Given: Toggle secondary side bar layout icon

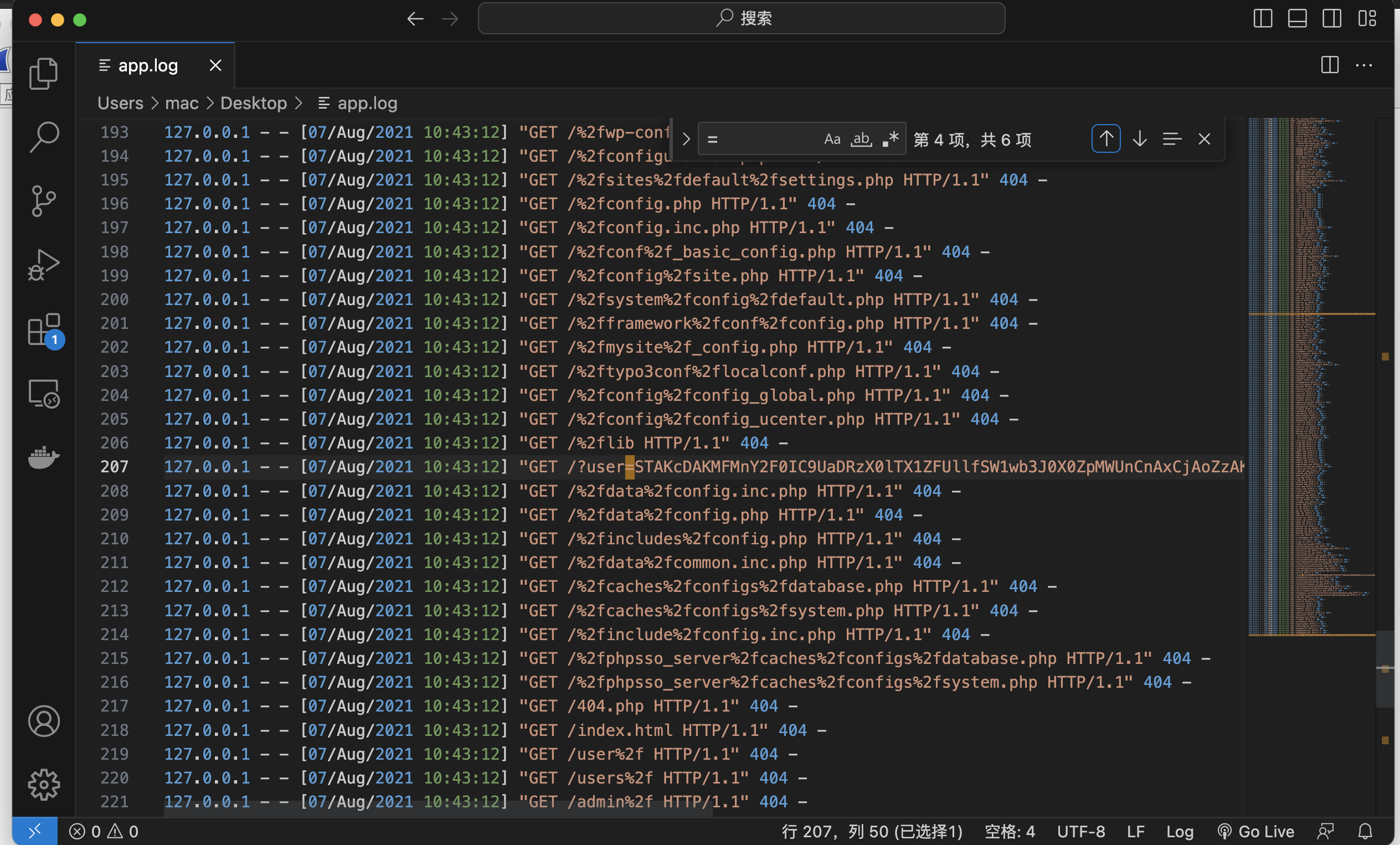Looking at the screenshot, I should [1332, 19].
